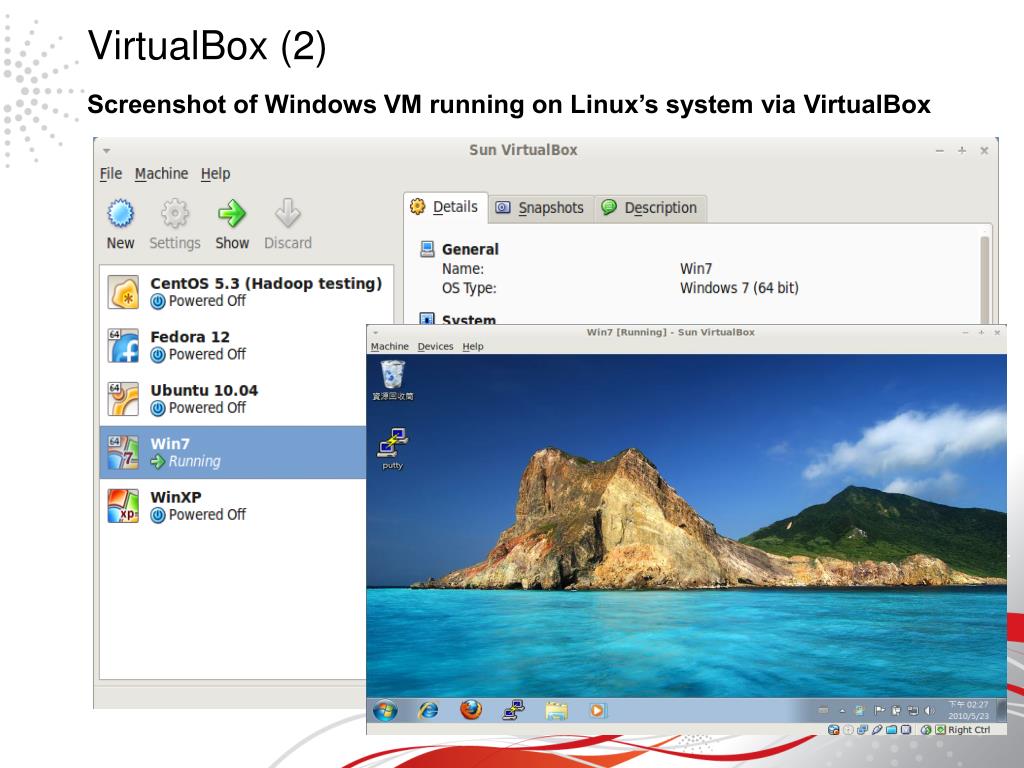The width and height of the screenshot is (1024, 768).
Task: Select the Fedora 12 VM icon
Action: (x=123, y=345)
